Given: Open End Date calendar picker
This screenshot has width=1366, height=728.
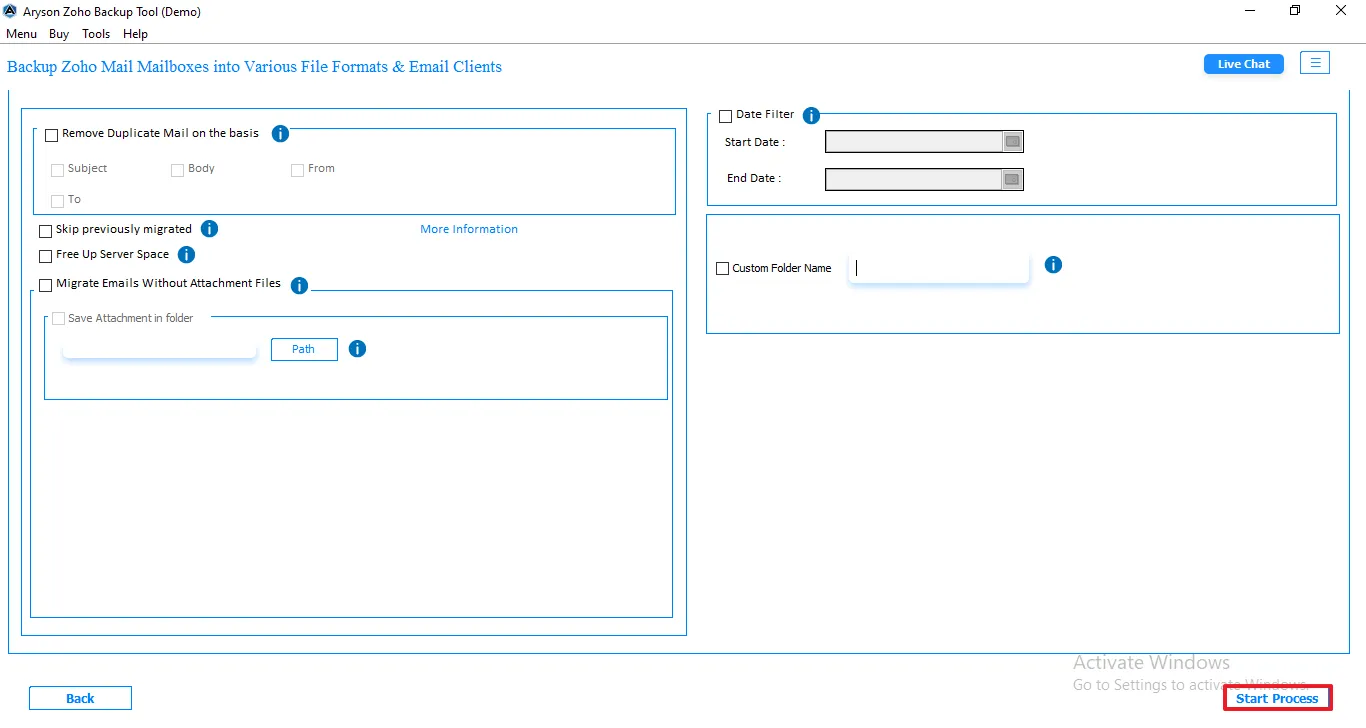Looking at the screenshot, I should (x=1012, y=179).
